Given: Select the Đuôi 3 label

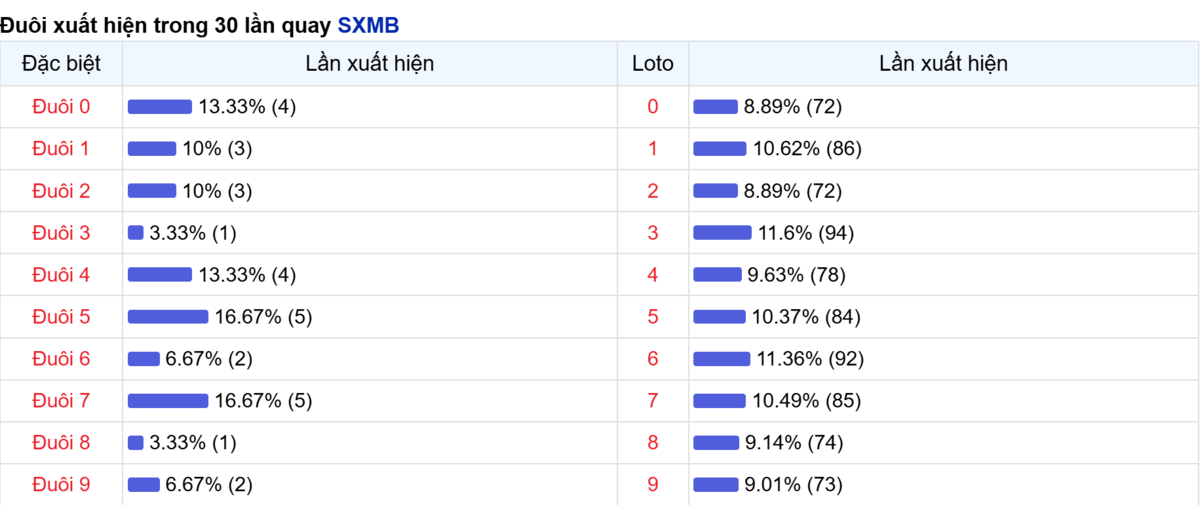Looking at the screenshot, I should [61, 233].
